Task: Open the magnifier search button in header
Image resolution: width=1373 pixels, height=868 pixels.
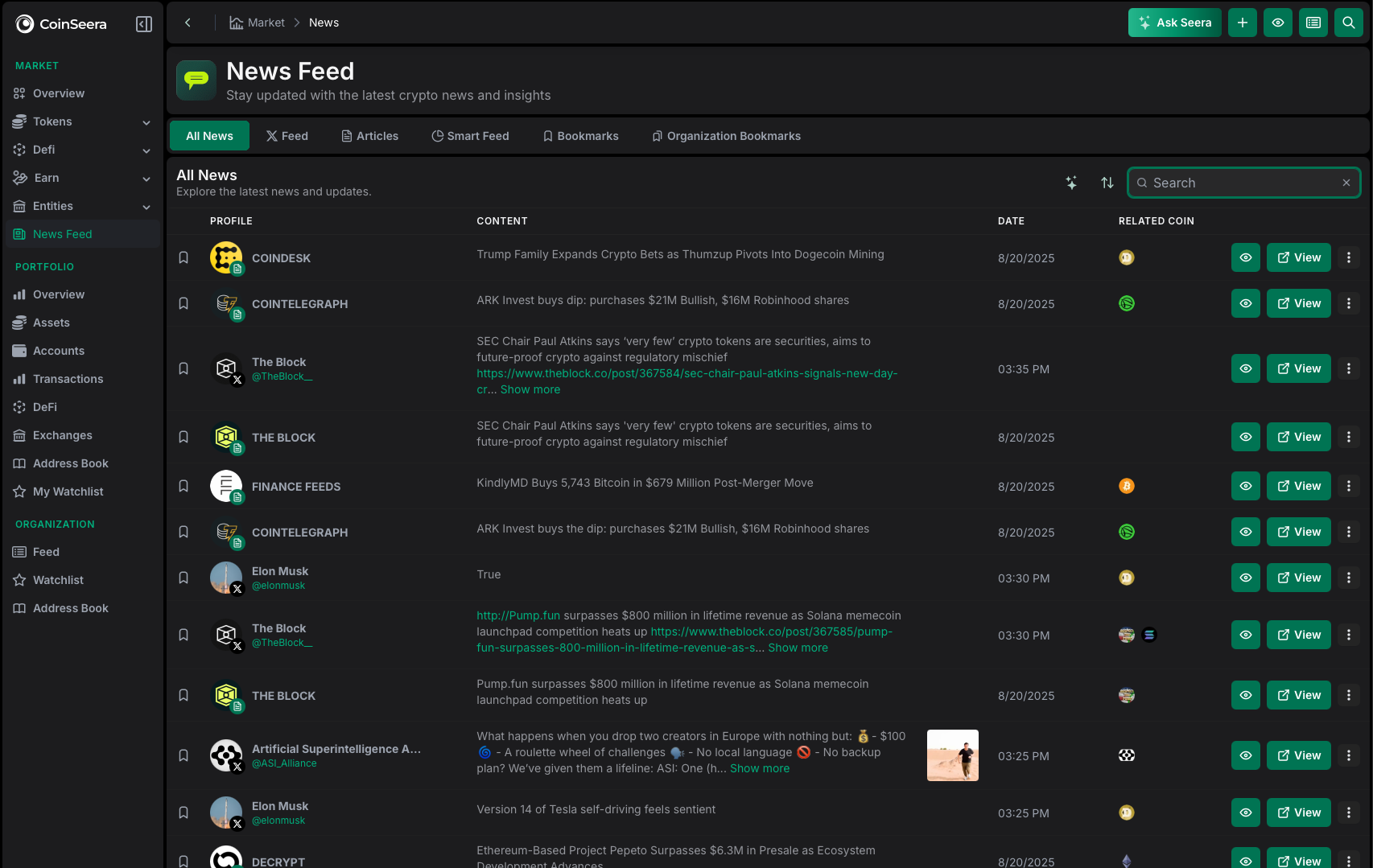Action: [x=1349, y=23]
